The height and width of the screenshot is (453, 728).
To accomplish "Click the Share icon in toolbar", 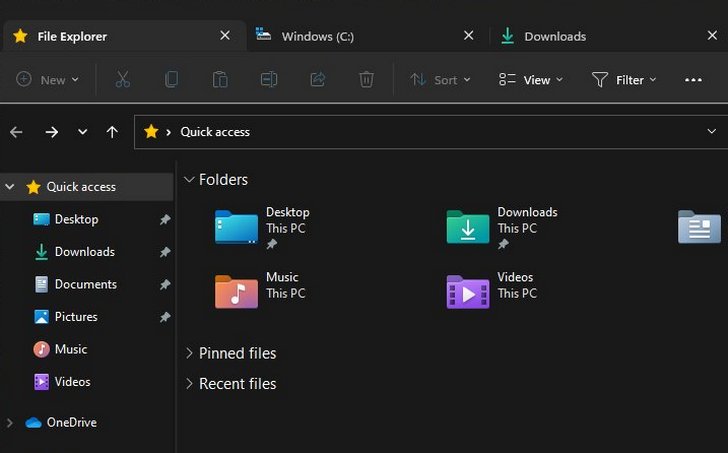I will [318, 79].
